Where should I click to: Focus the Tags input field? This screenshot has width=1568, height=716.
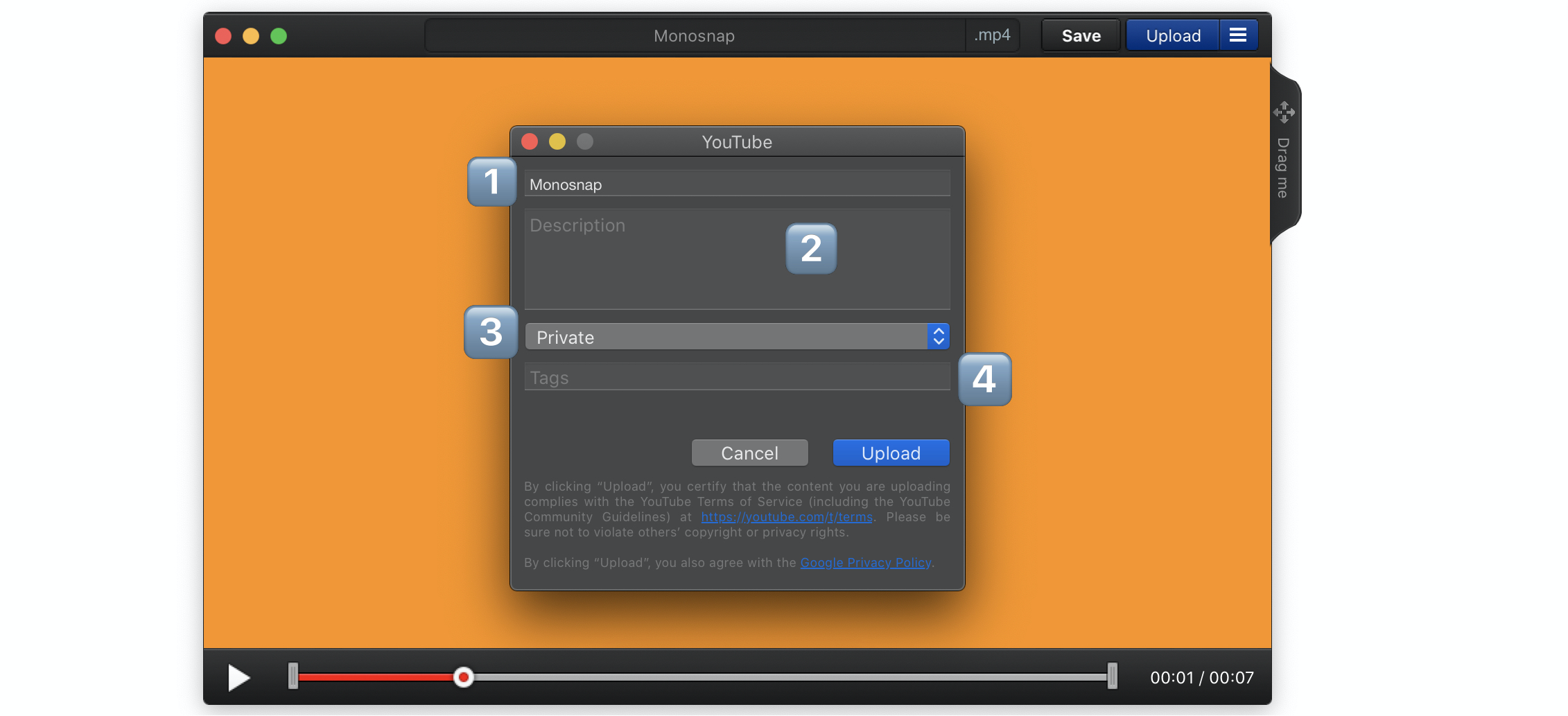(x=736, y=378)
